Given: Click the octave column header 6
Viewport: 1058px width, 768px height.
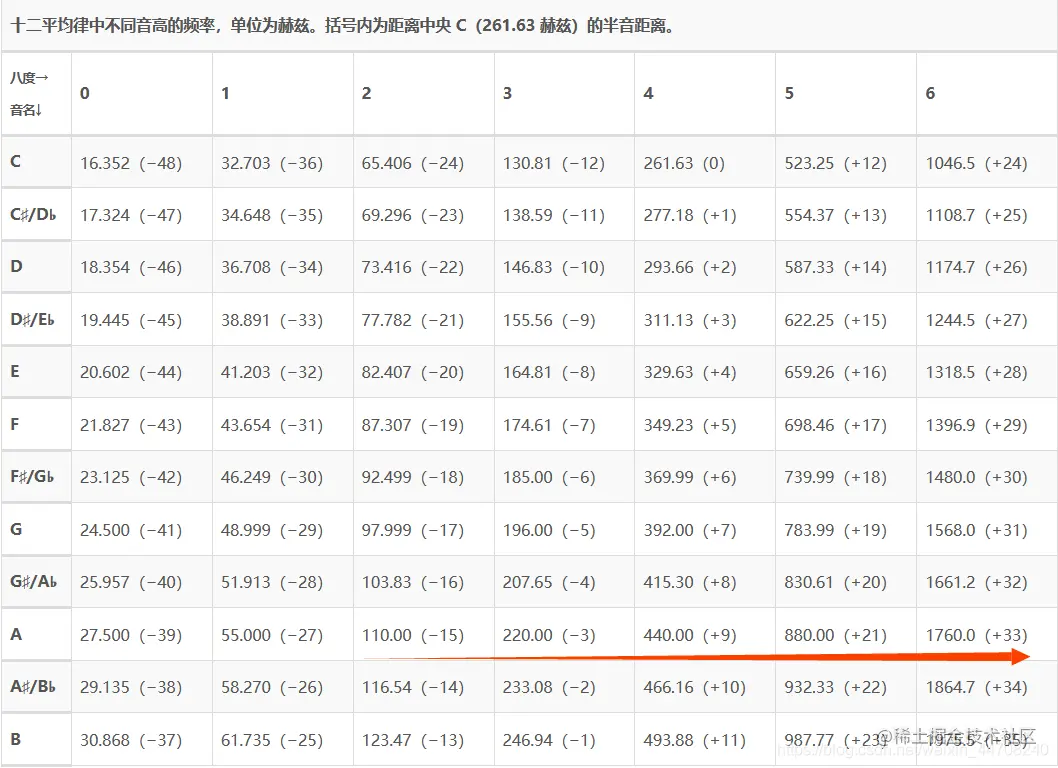Looking at the screenshot, I should (987, 93).
